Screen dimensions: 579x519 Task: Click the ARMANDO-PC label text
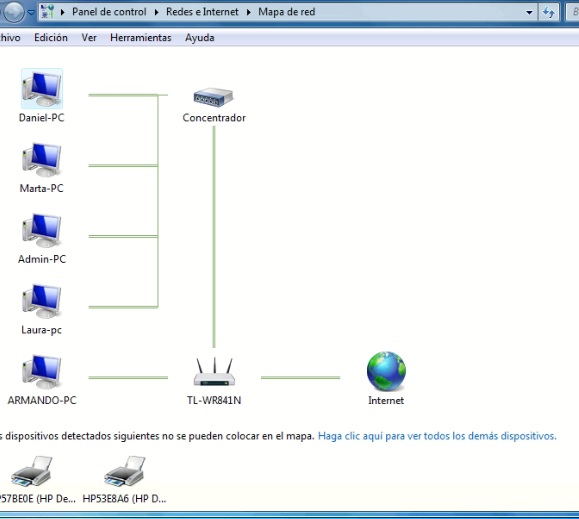[42, 401]
